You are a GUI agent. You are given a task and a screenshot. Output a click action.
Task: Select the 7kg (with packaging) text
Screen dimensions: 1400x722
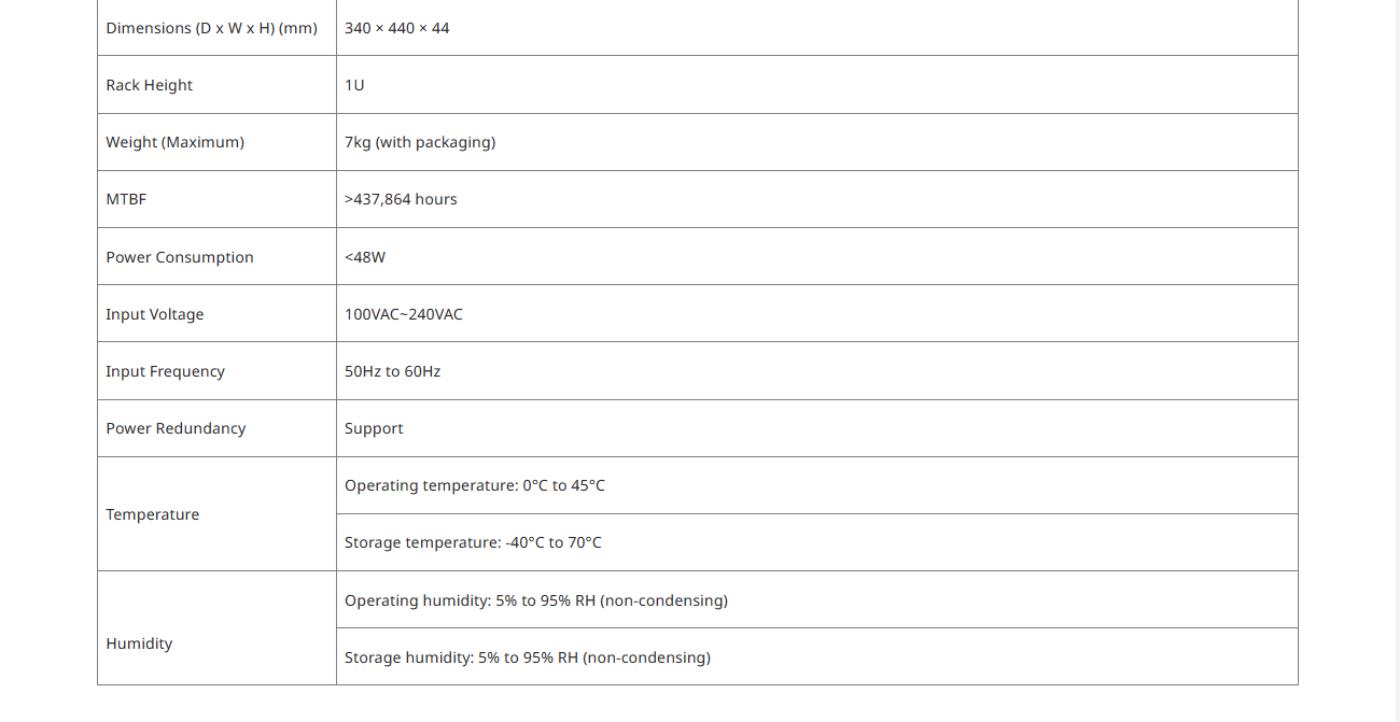click(x=420, y=142)
